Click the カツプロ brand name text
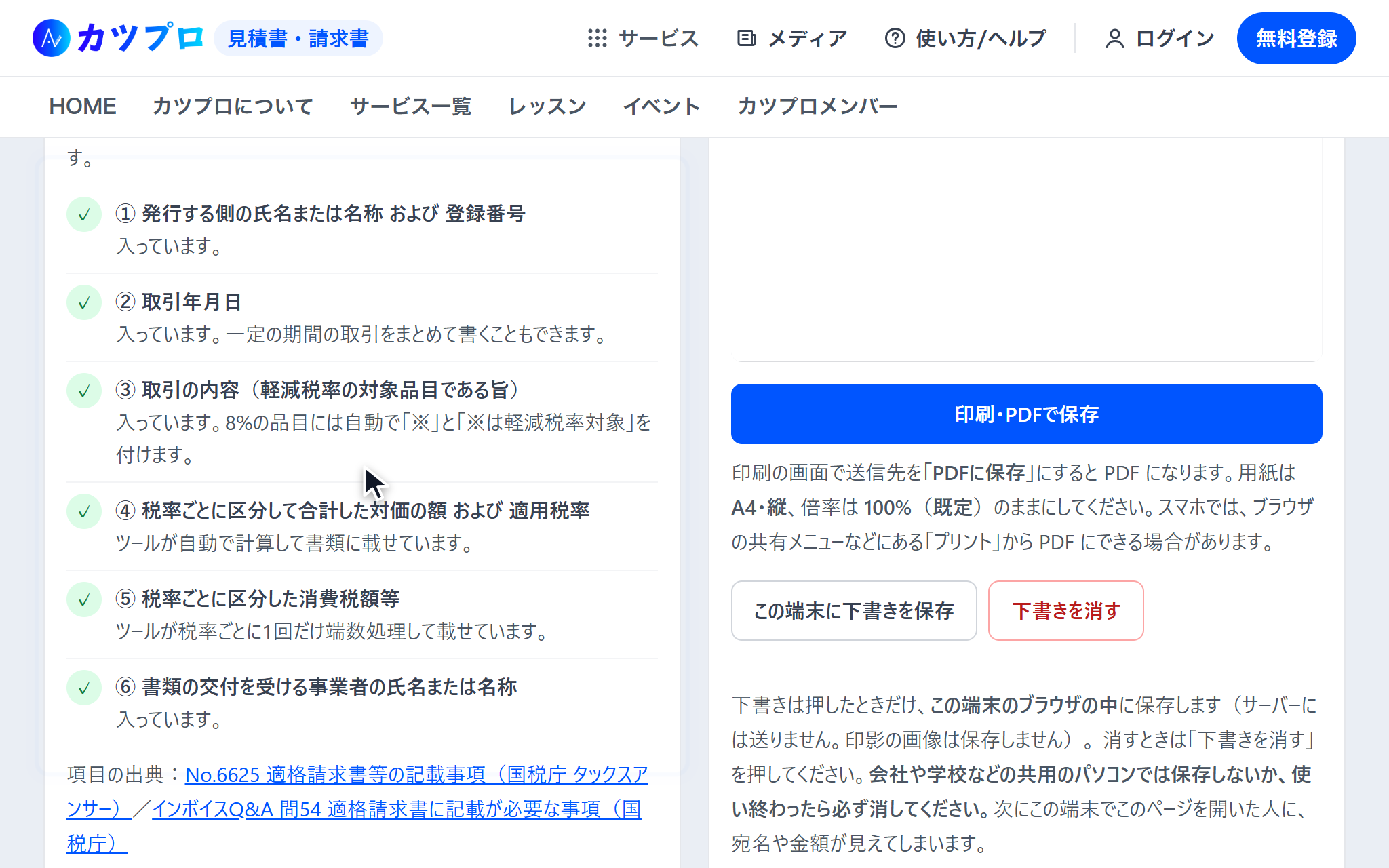This screenshot has width=1389, height=868. (x=140, y=38)
